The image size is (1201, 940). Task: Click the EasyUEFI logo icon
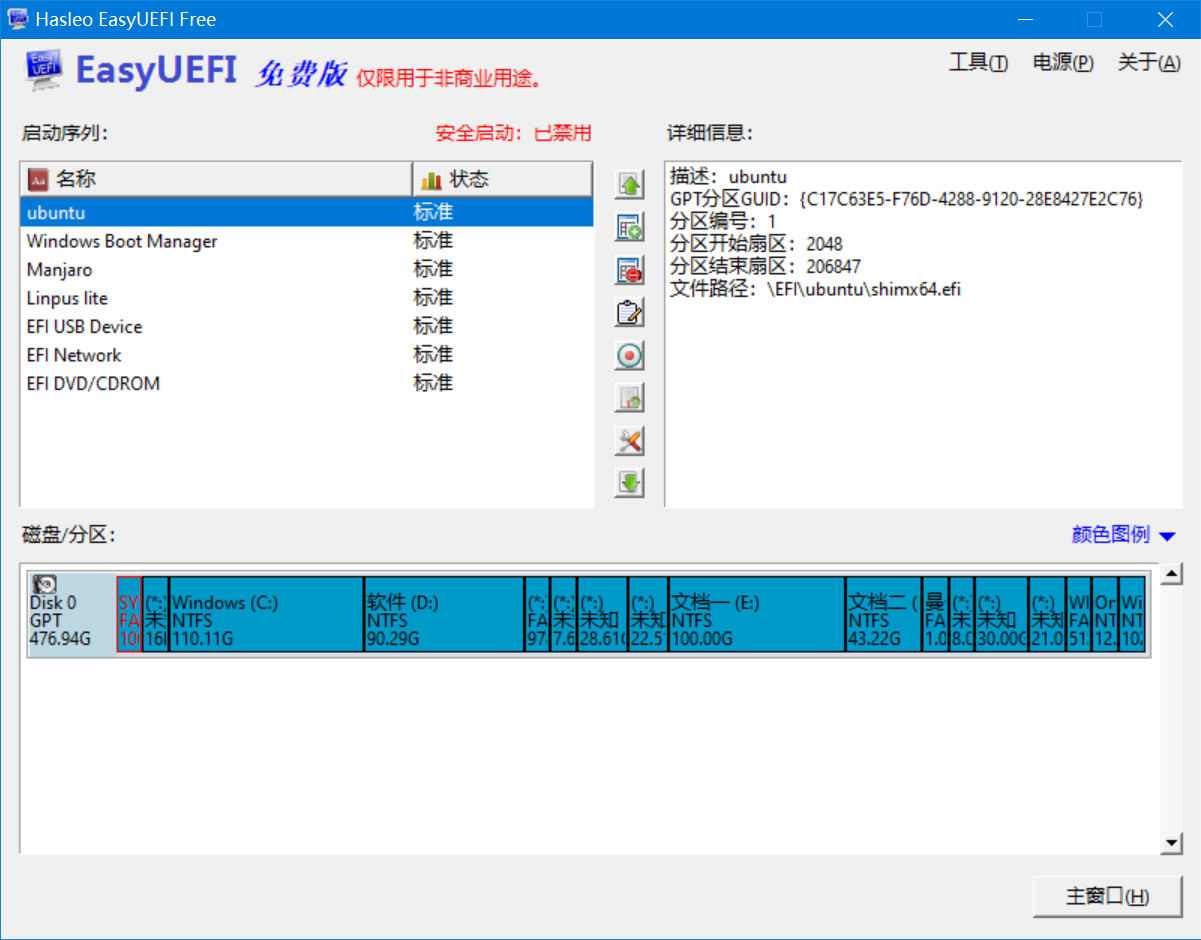click(x=44, y=69)
